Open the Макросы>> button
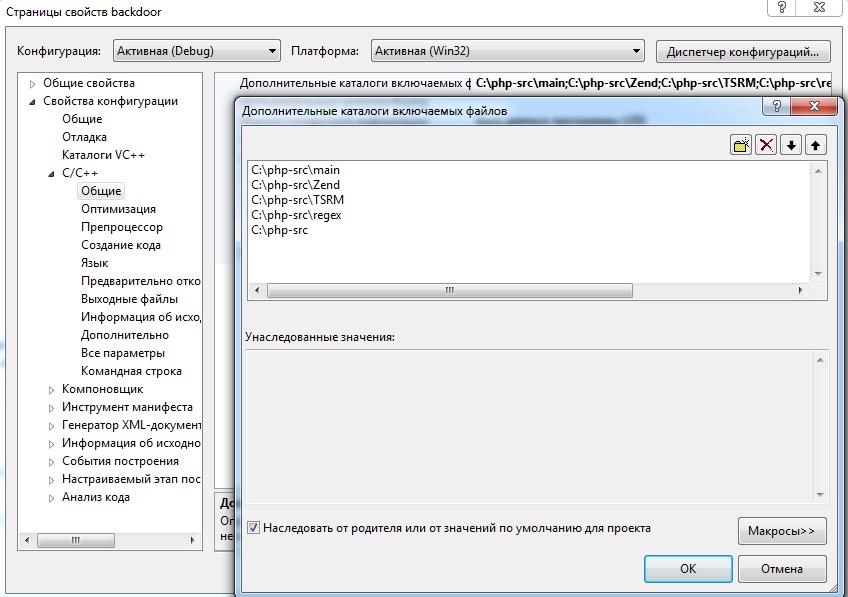Screen dimensions: 848x597 [782, 530]
